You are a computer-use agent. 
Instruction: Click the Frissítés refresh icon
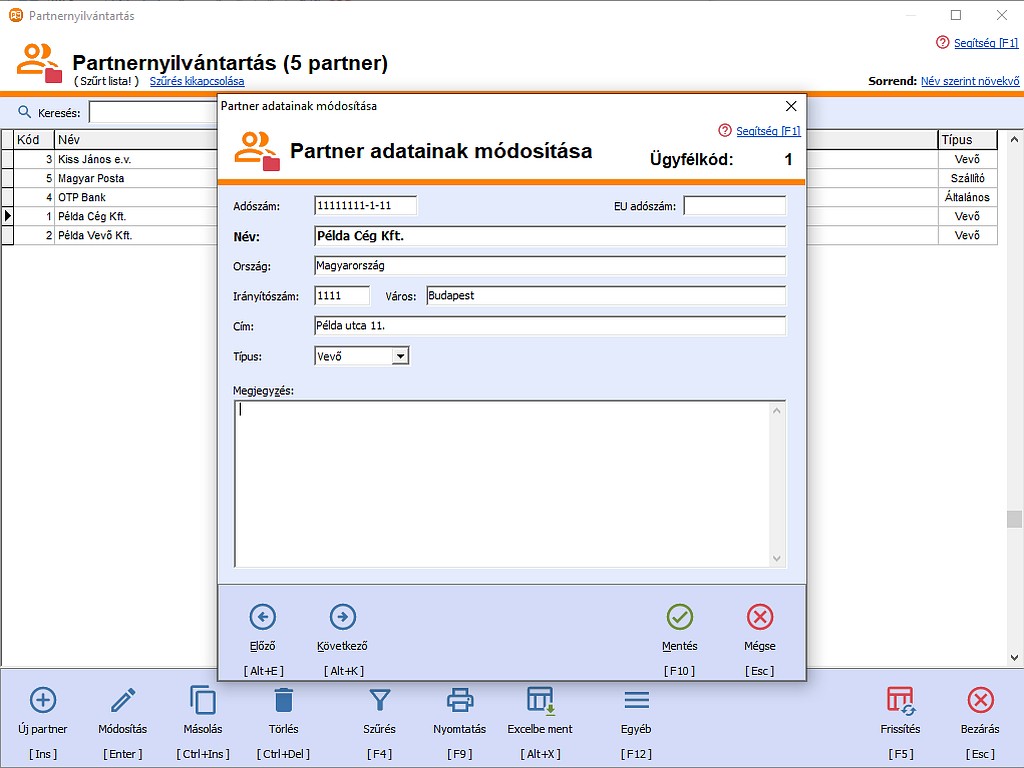[x=900, y=700]
